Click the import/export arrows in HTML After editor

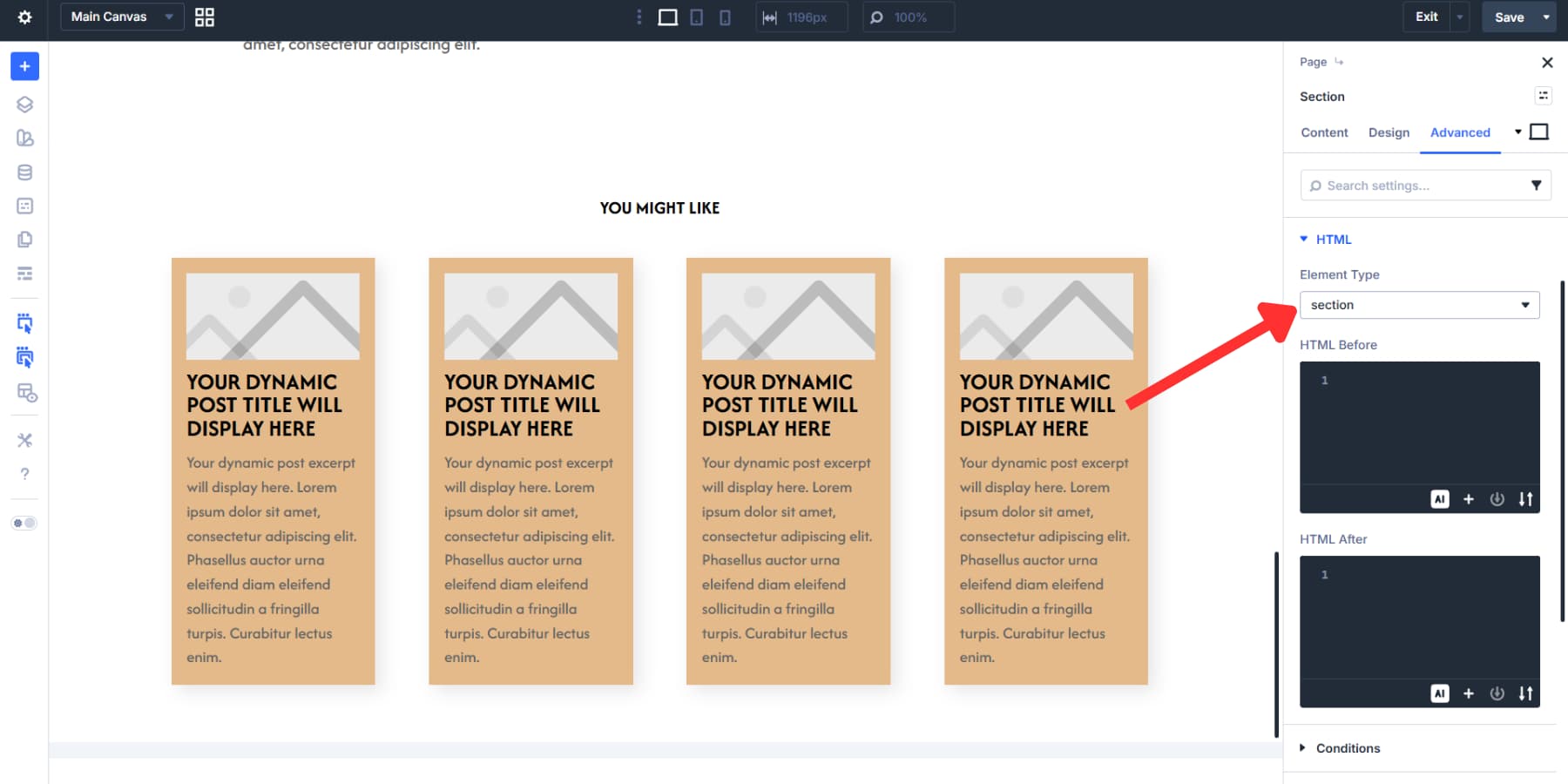point(1526,693)
